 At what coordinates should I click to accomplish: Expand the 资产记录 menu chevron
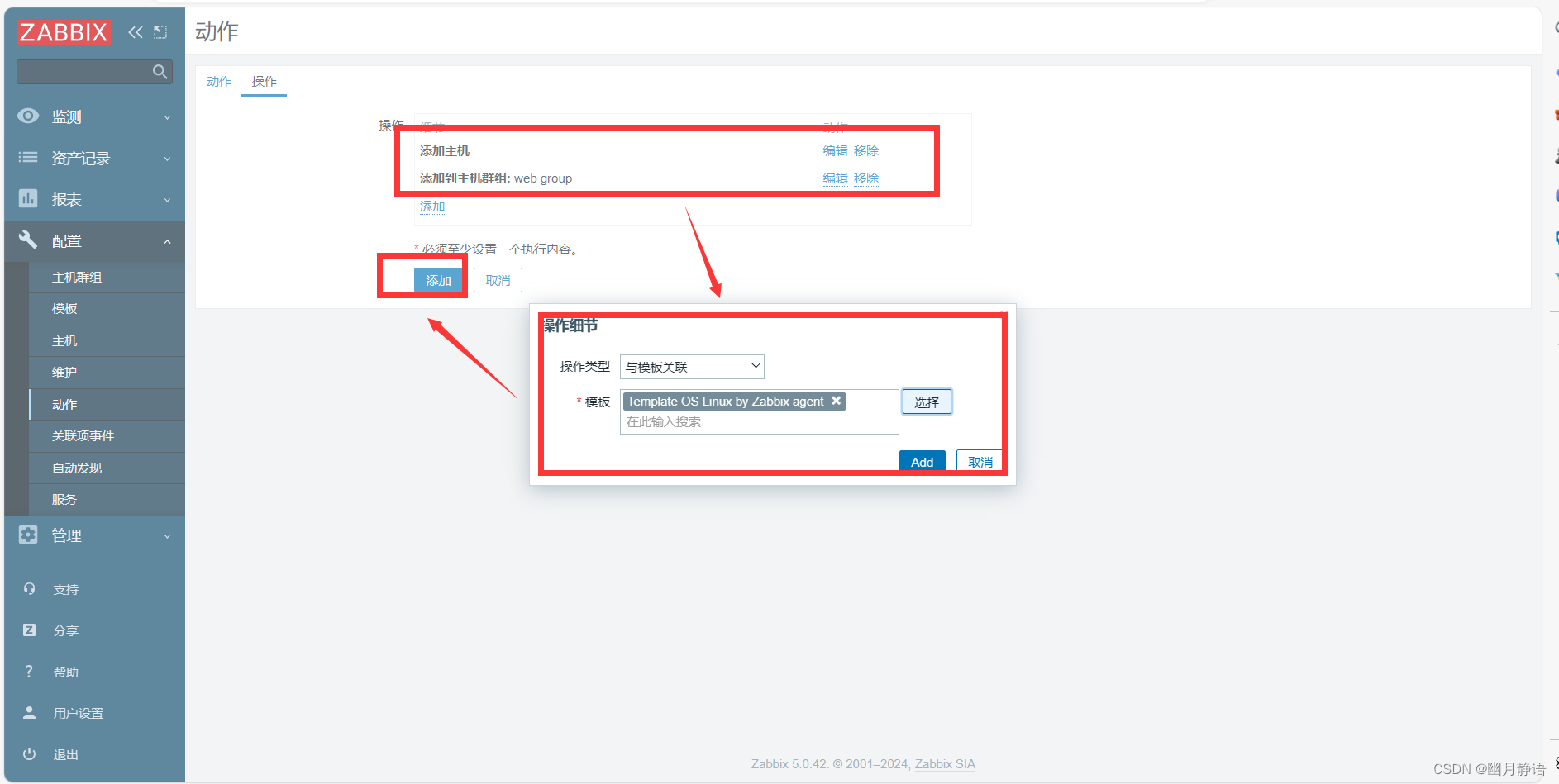167,159
